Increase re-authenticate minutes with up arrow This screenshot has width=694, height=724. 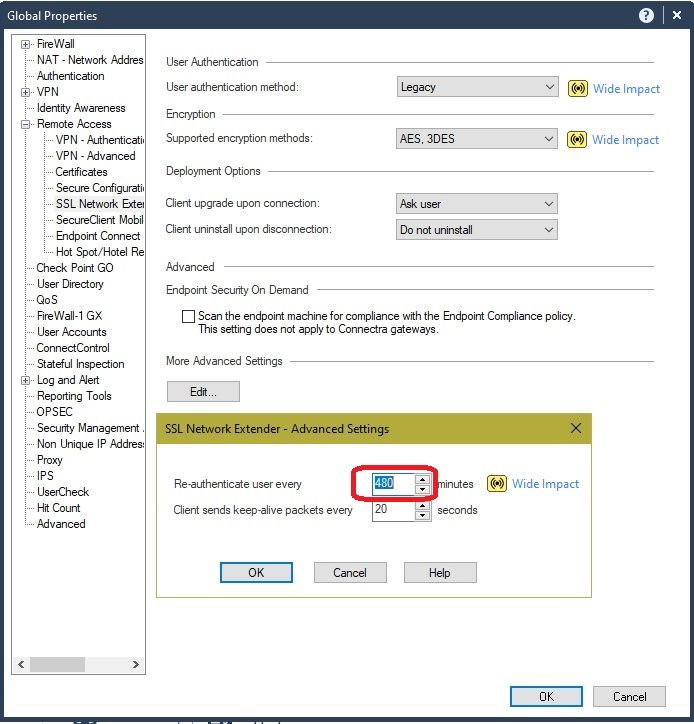point(422,479)
